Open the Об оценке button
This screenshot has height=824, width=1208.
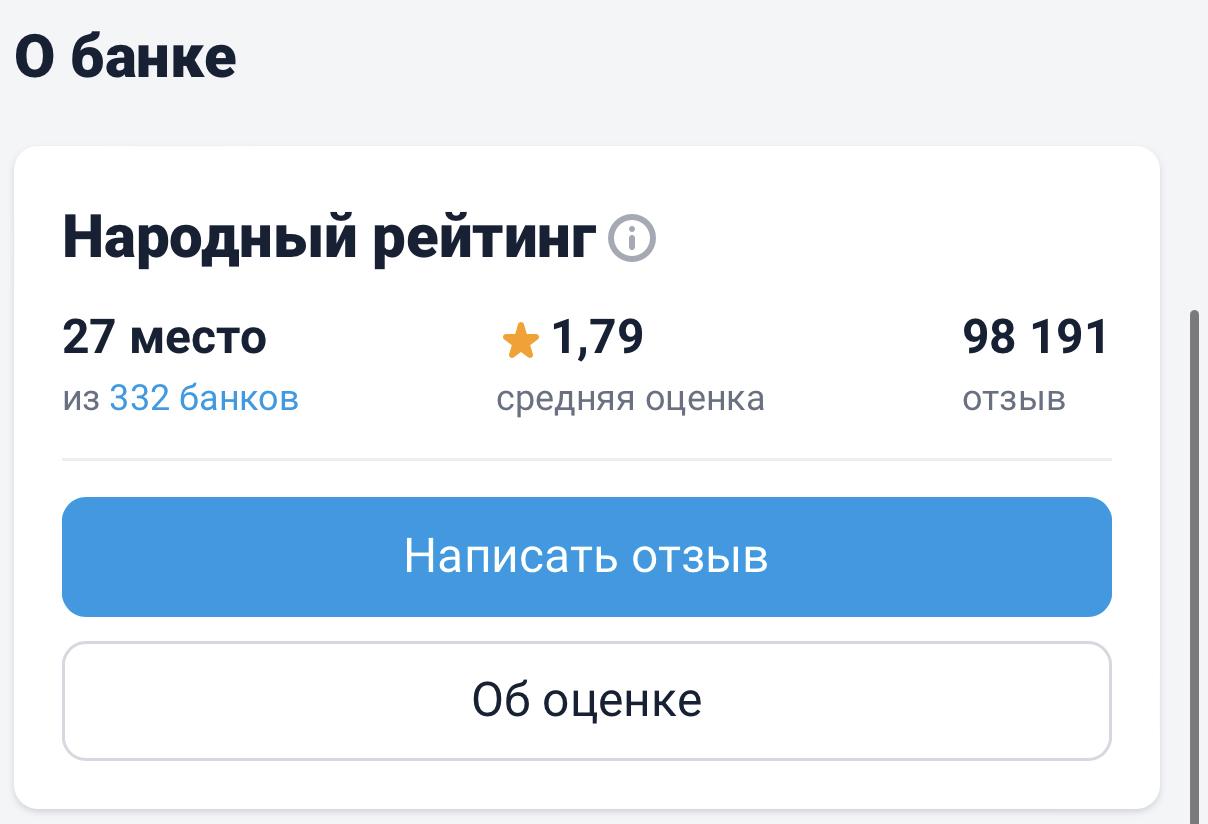pos(587,701)
